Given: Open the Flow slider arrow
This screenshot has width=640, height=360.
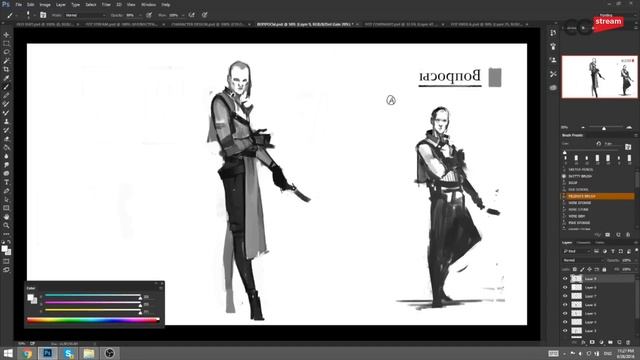Looking at the screenshot, I should point(182,15).
